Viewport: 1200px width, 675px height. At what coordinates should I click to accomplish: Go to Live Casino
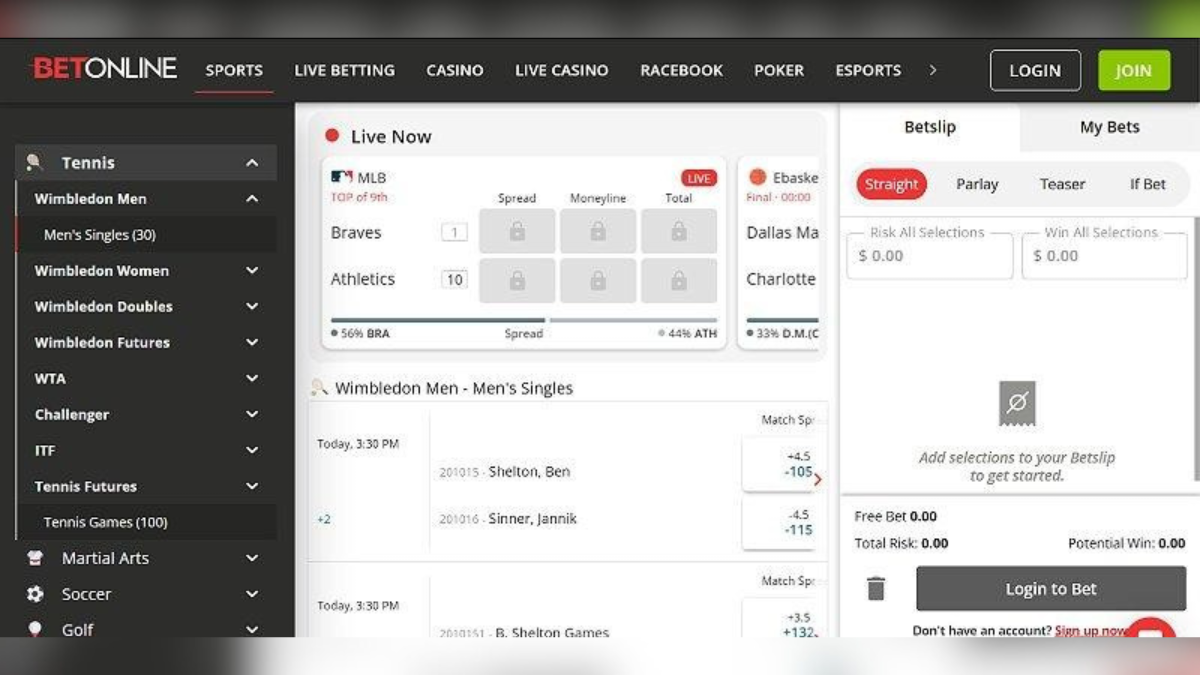click(x=562, y=70)
